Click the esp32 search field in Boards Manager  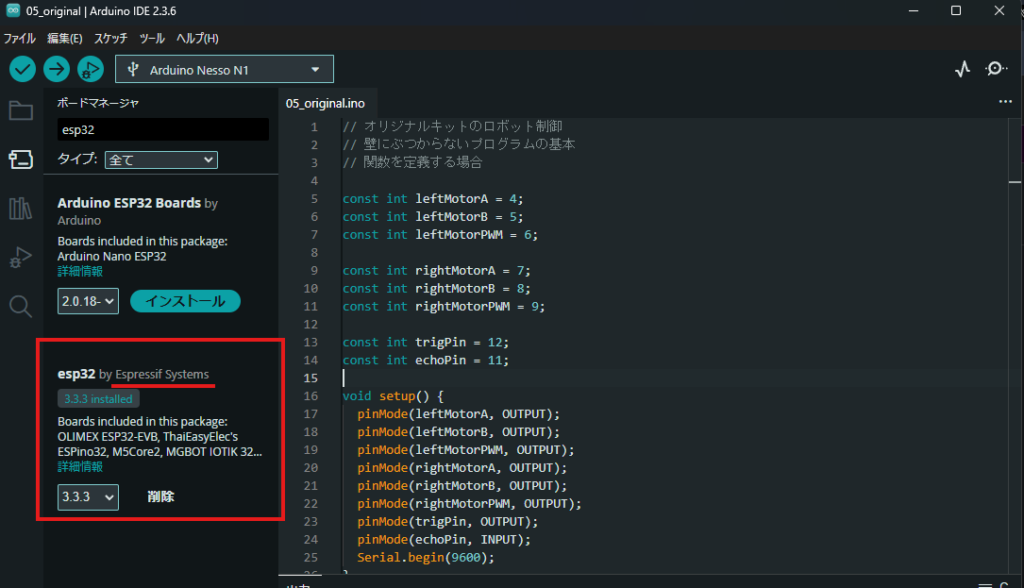pyautogui.click(x=163, y=130)
